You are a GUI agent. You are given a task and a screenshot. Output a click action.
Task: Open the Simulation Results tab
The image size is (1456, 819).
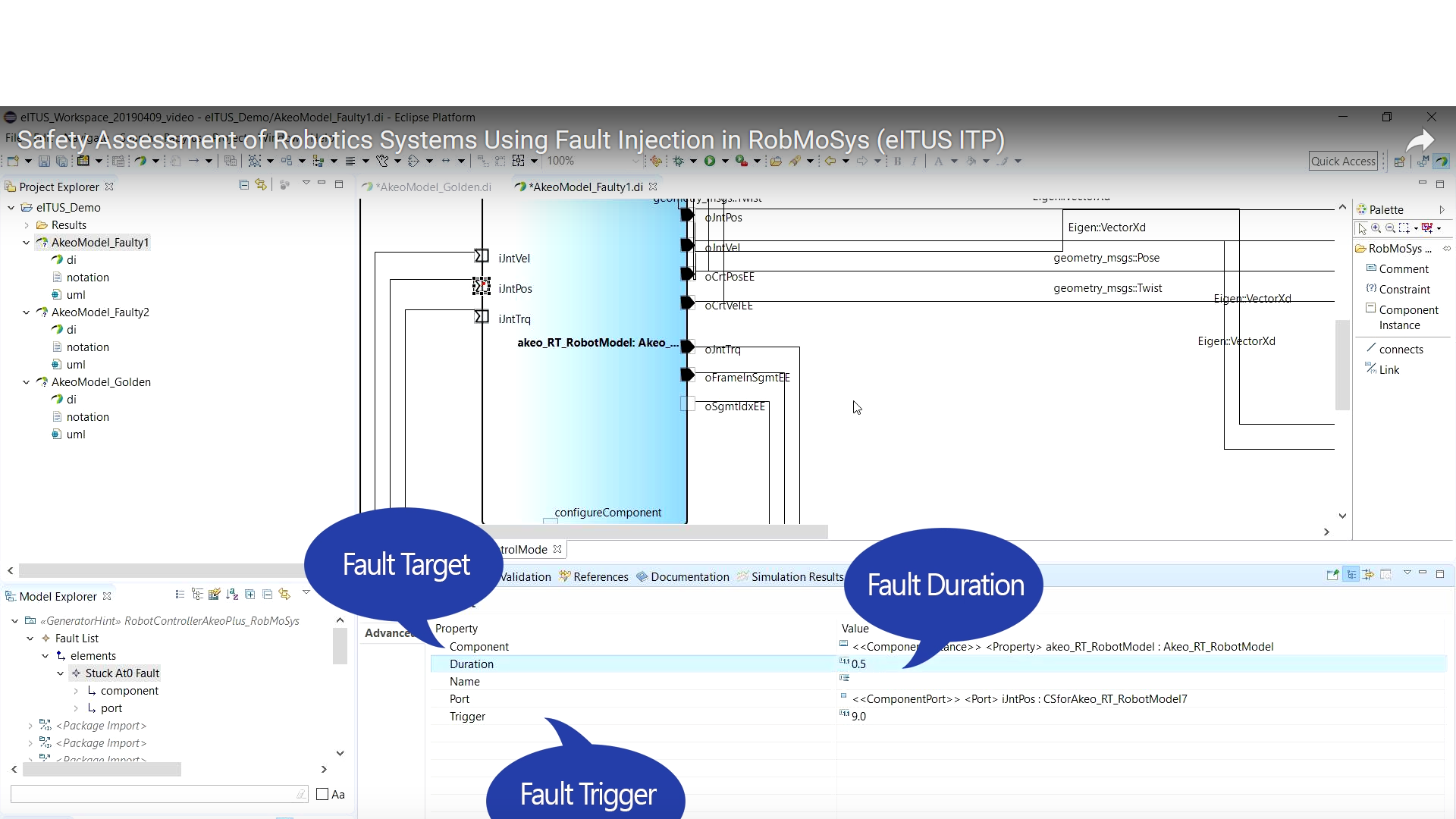pos(796,577)
